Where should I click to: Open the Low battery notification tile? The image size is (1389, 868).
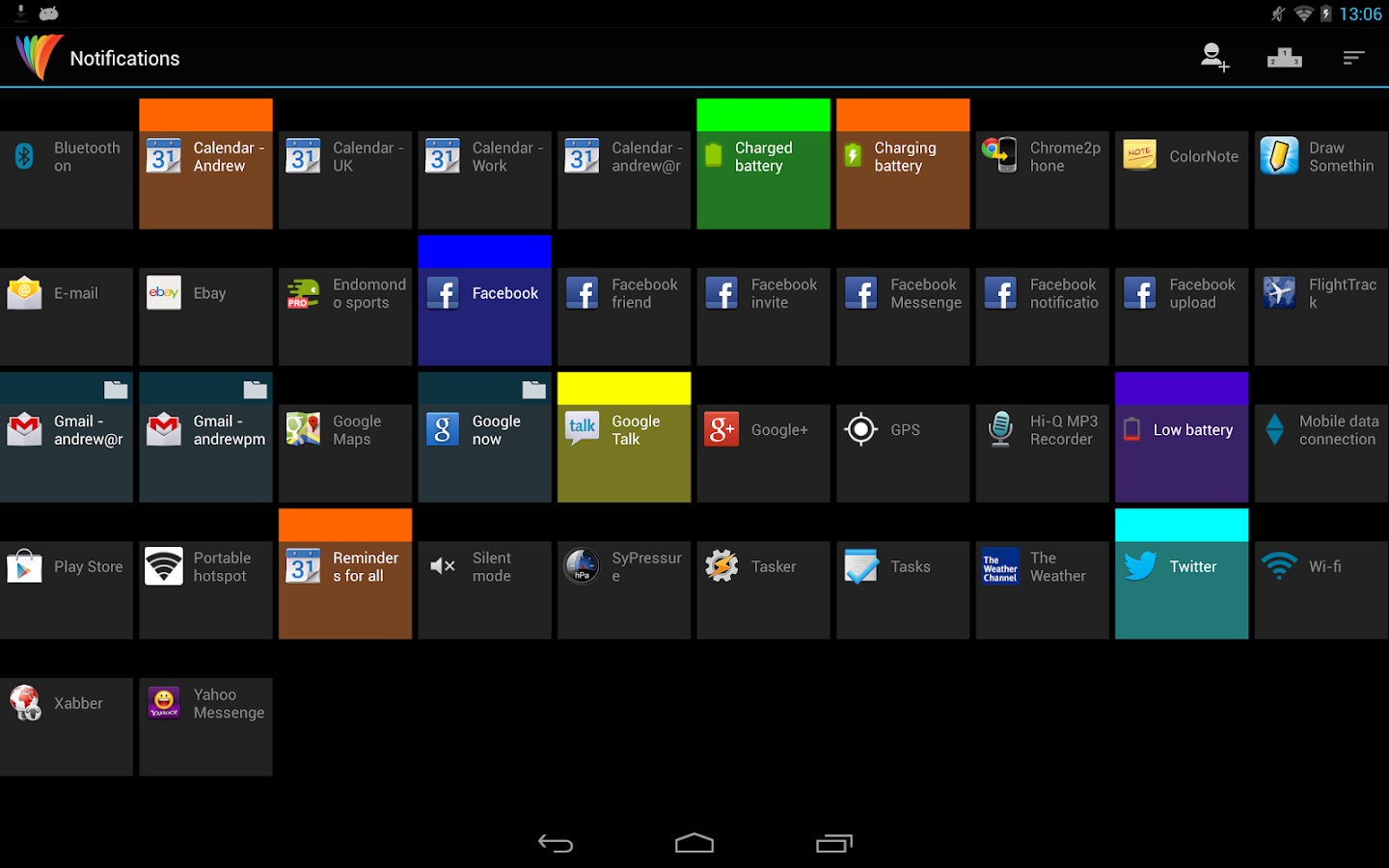[1182, 437]
